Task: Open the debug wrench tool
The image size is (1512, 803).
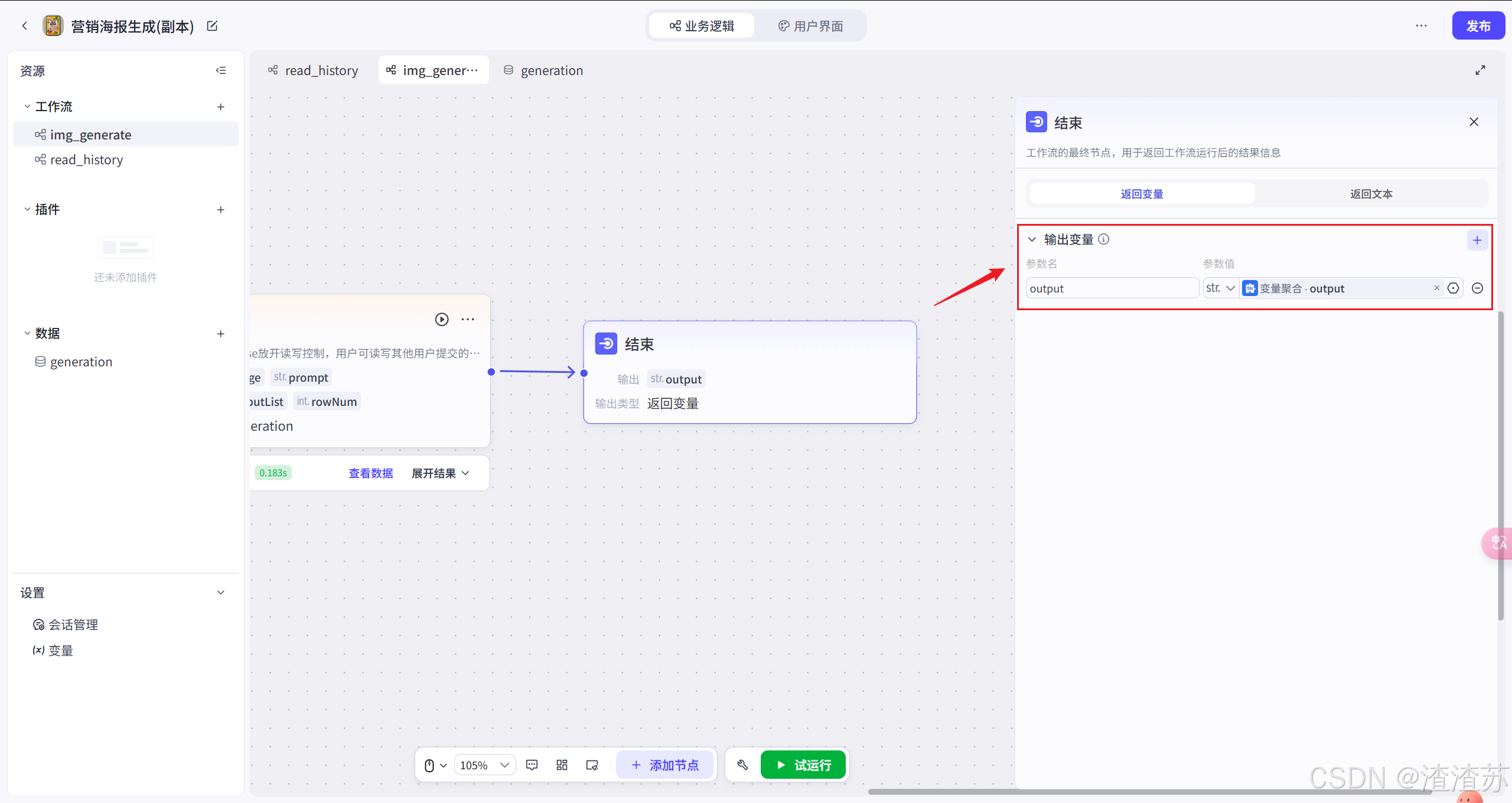Action: pyautogui.click(x=742, y=765)
